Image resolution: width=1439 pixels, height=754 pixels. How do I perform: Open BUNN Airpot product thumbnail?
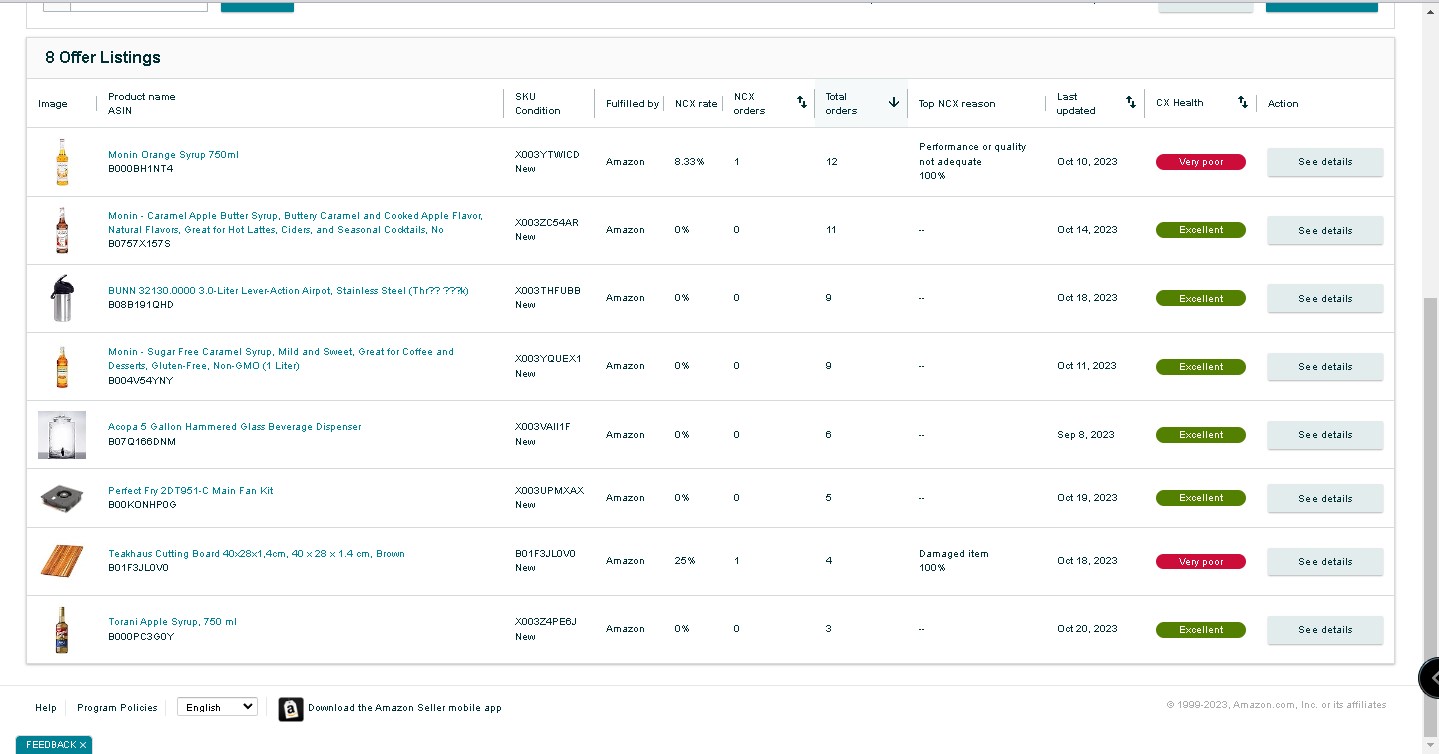tap(62, 298)
